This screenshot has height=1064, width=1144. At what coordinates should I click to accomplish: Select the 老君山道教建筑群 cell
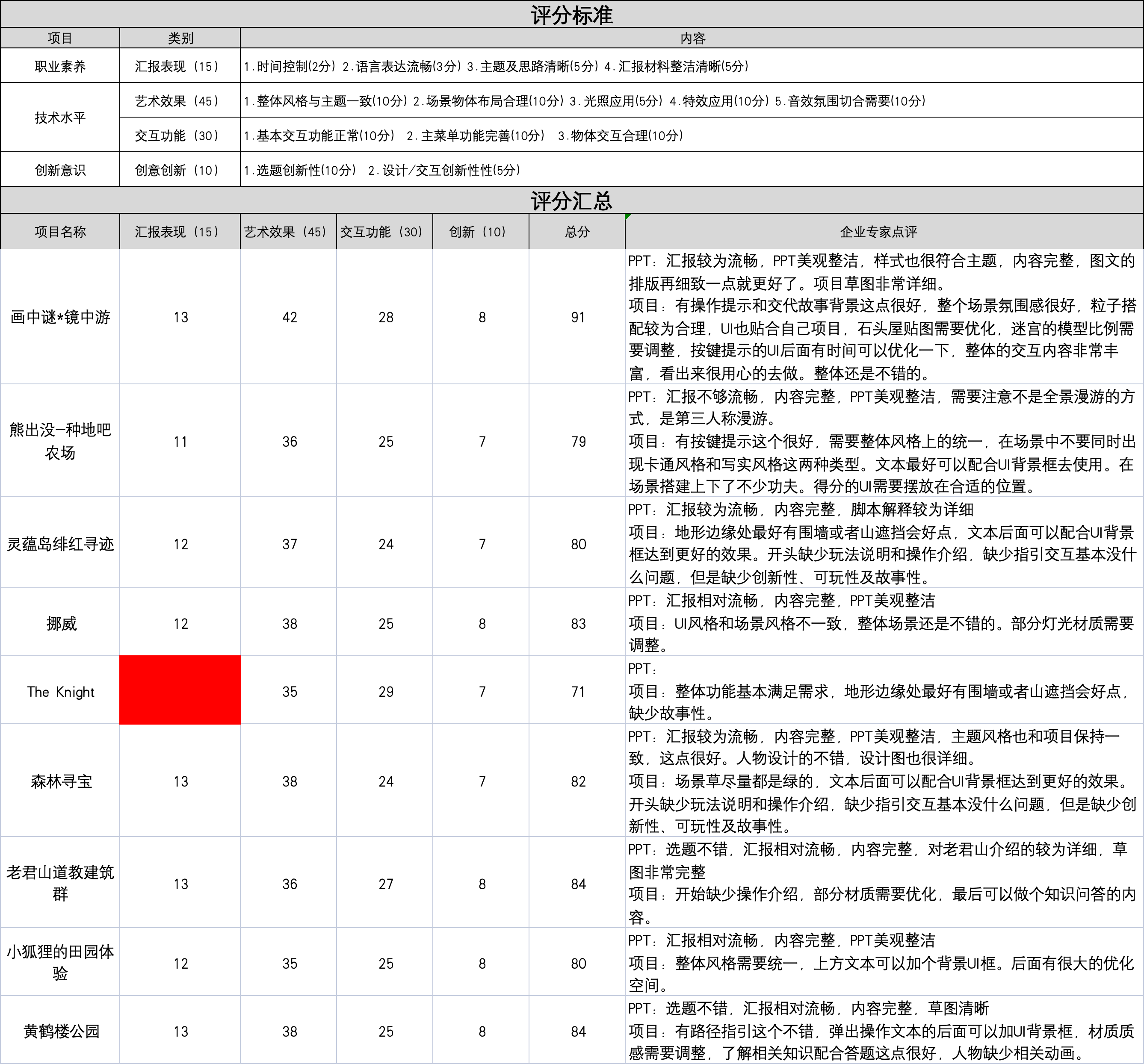click(60, 883)
